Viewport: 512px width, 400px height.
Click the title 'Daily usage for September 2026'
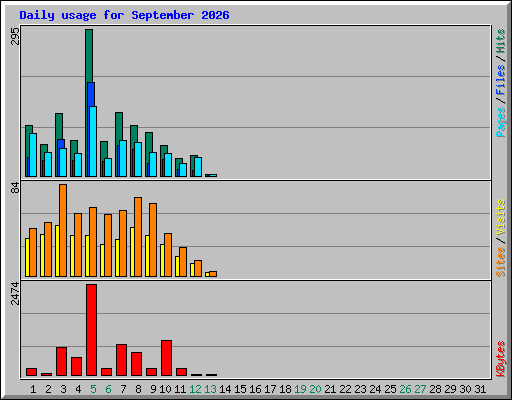pyautogui.click(x=124, y=15)
